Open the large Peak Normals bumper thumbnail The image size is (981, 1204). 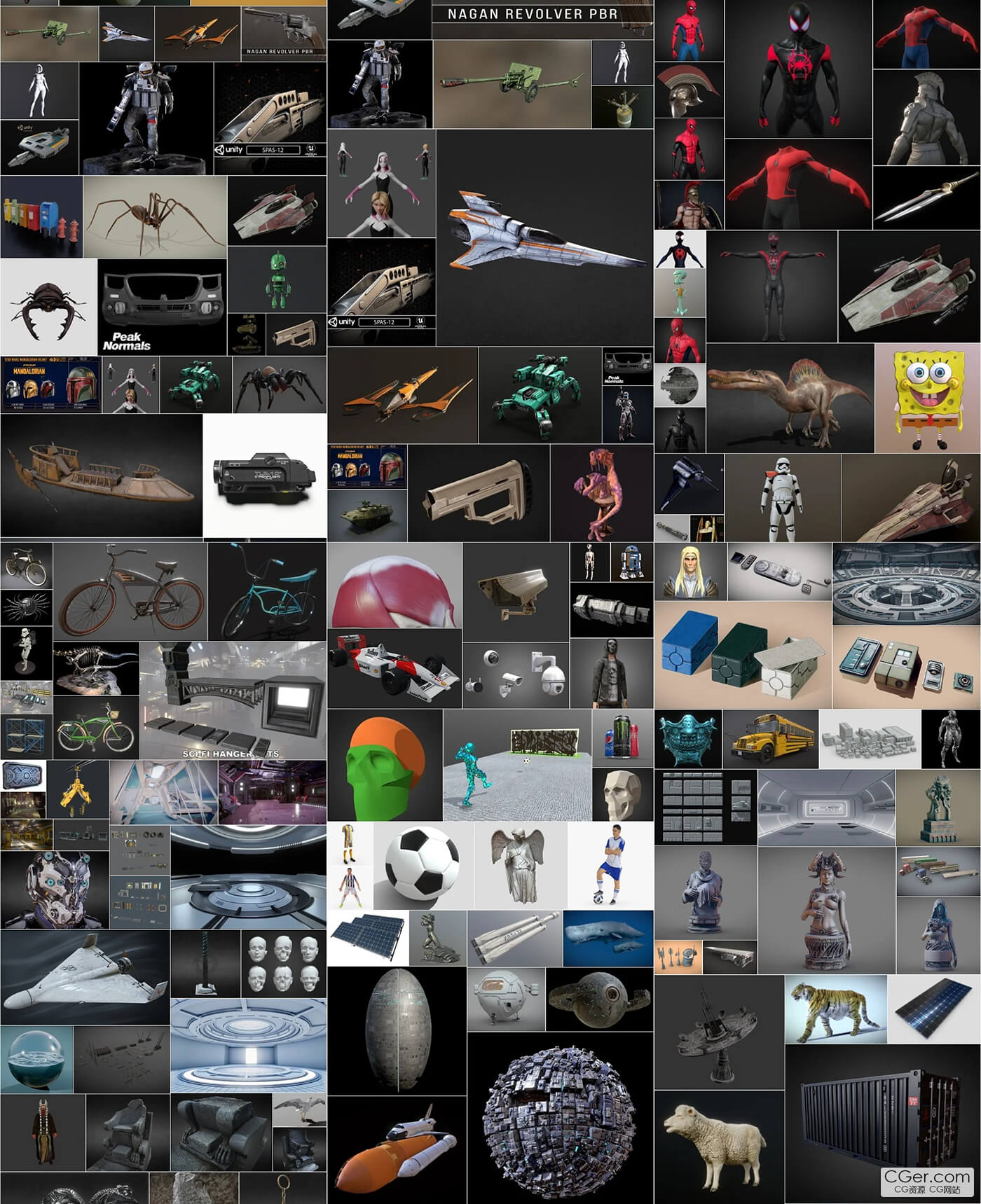(163, 307)
